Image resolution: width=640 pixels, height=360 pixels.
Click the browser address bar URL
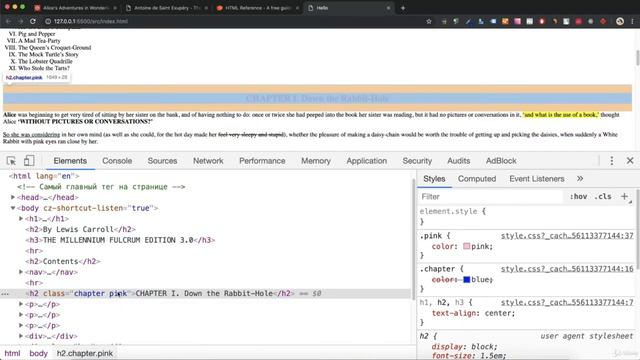91,21
